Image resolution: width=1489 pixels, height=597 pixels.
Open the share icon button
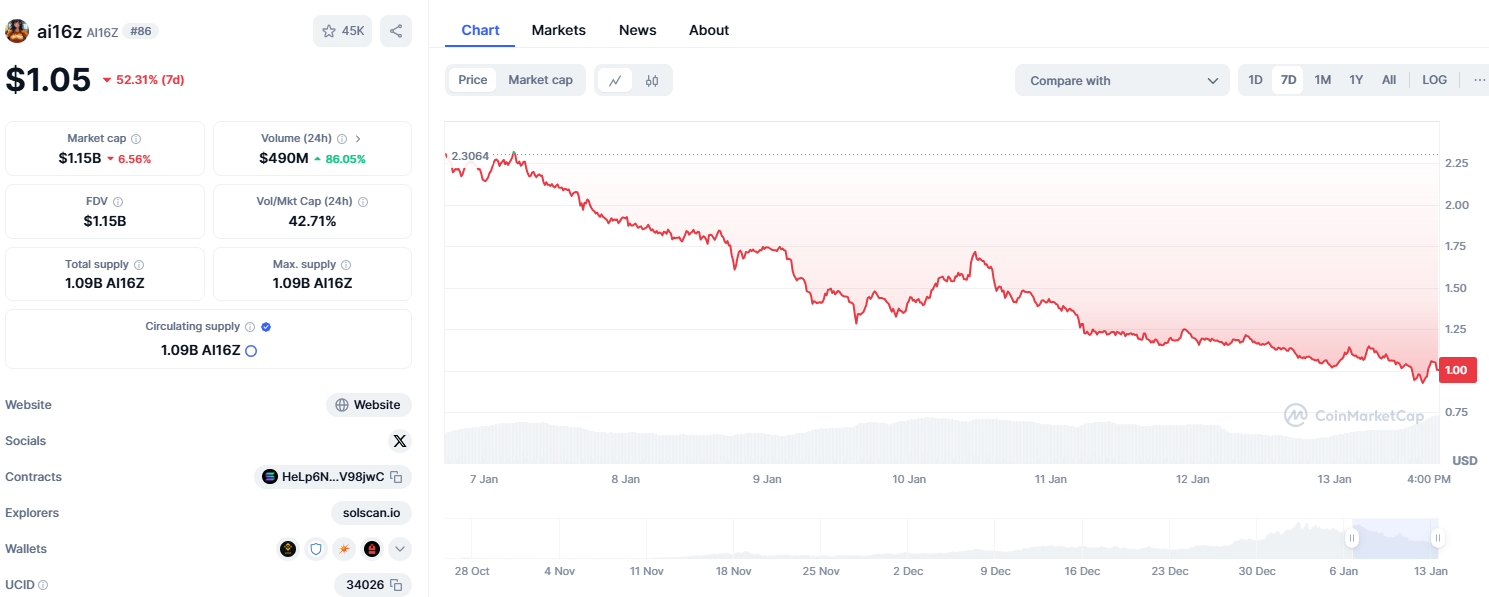pos(396,31)
